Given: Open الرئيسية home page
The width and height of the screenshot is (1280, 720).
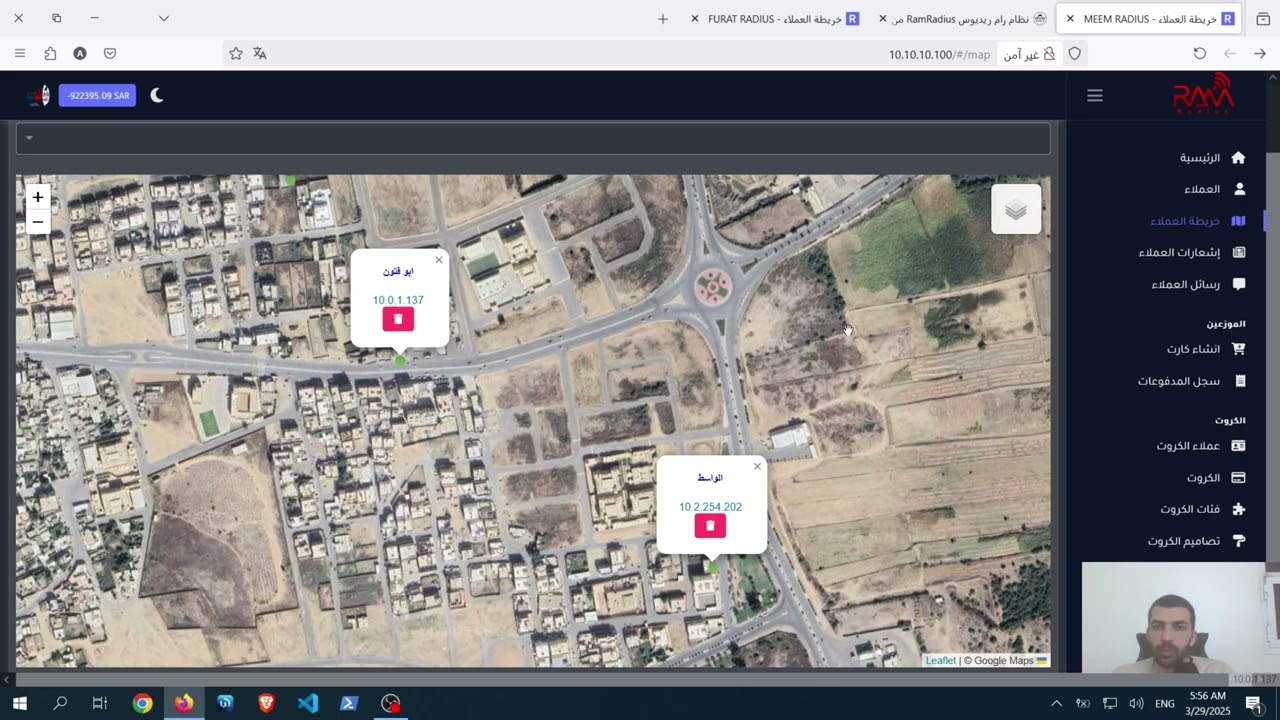Looking at the screenshot, I should 1211,158.
